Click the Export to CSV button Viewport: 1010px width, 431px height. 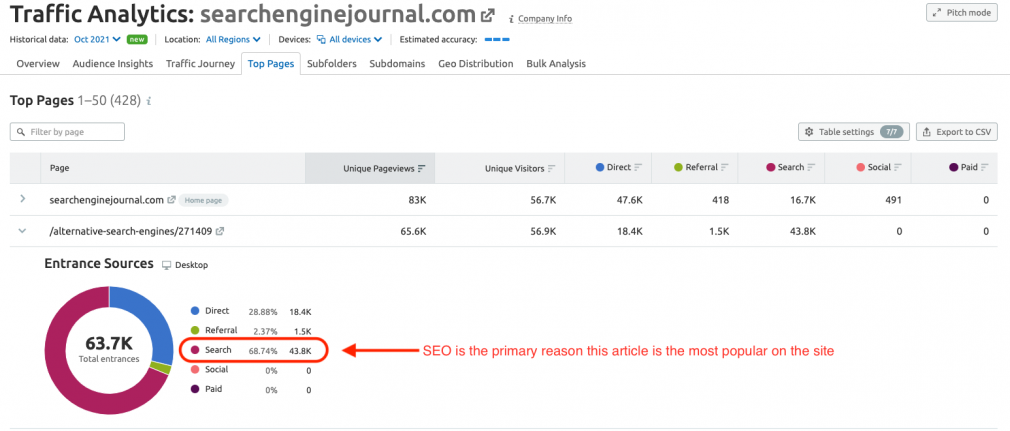[957, 131]
